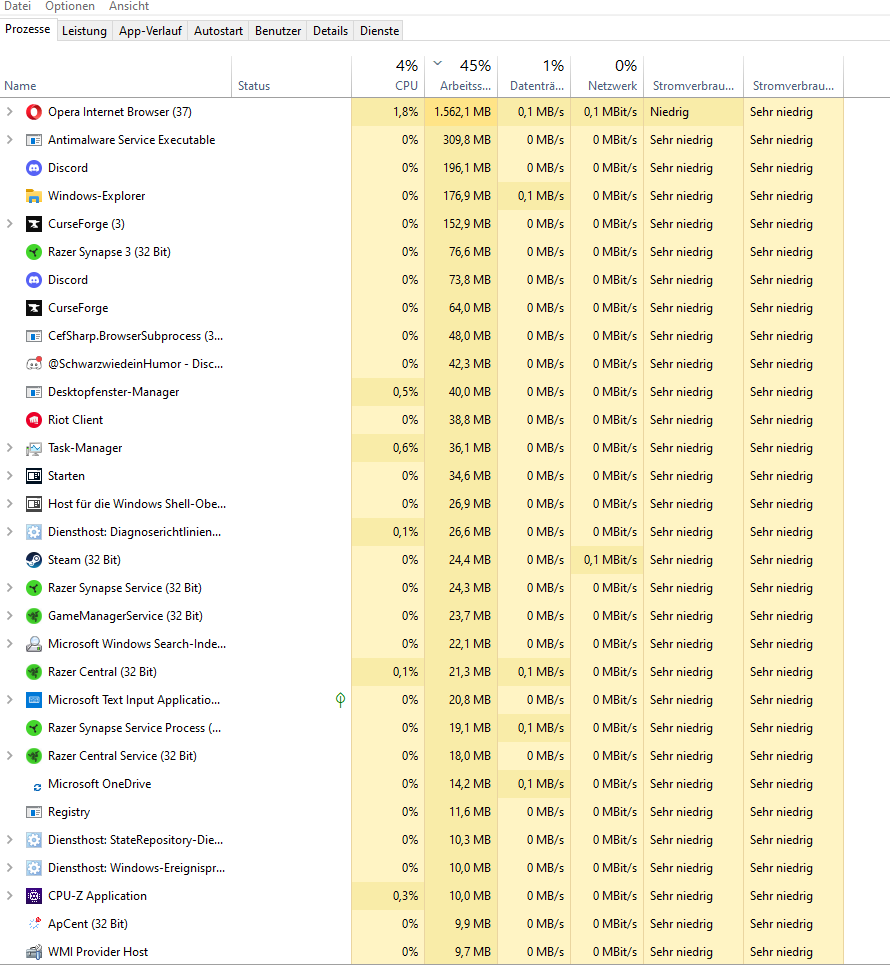Select the Desktopfenster-Manager process name
Viewport: 890px width, 970px height.
pos(113,392)
